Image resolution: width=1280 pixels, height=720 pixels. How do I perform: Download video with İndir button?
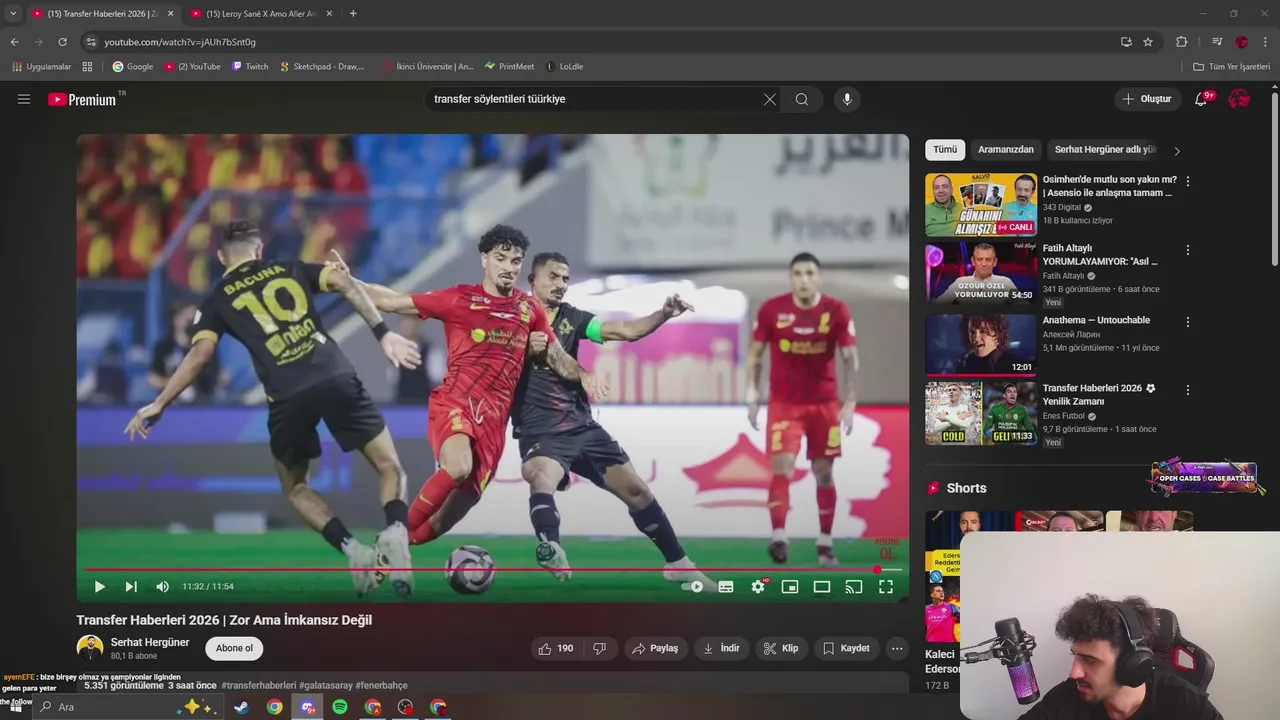[x=721, y=648]
